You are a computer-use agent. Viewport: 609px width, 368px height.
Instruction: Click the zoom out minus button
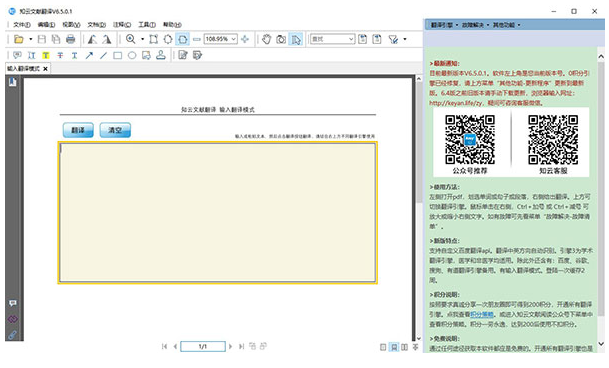[x=197, y=39]
